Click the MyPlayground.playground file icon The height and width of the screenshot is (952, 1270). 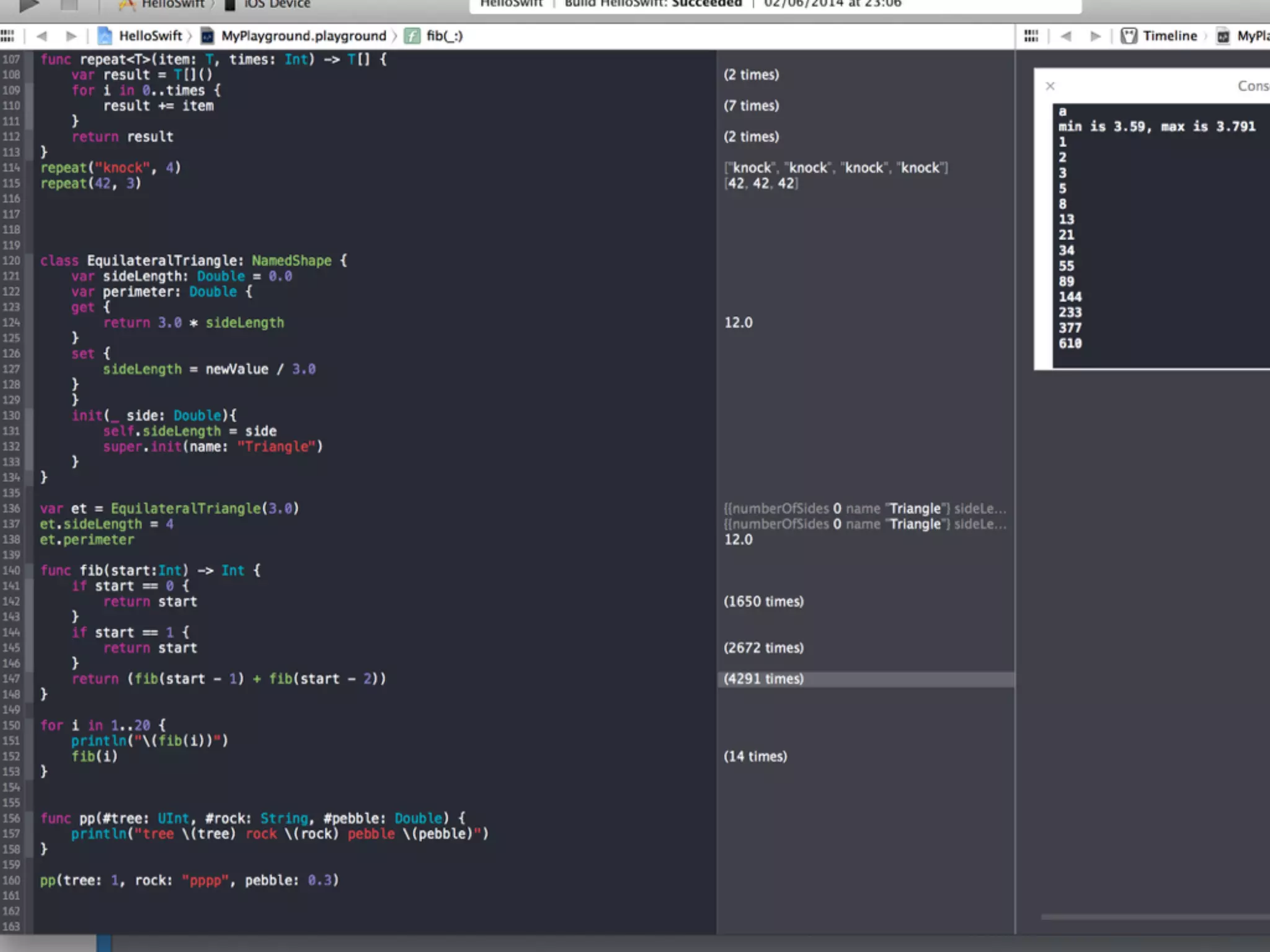tap(208, 36)
